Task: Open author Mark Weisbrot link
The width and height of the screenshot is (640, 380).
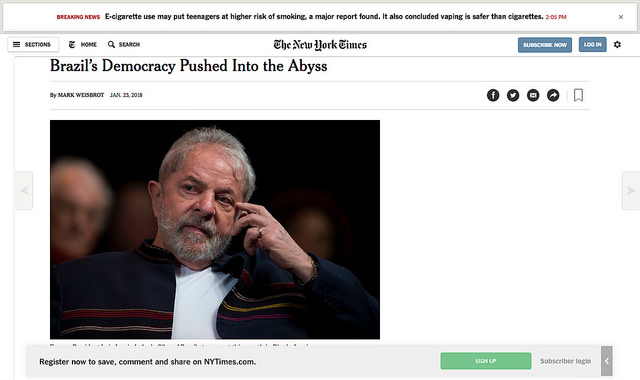Action: click(81, 95)
